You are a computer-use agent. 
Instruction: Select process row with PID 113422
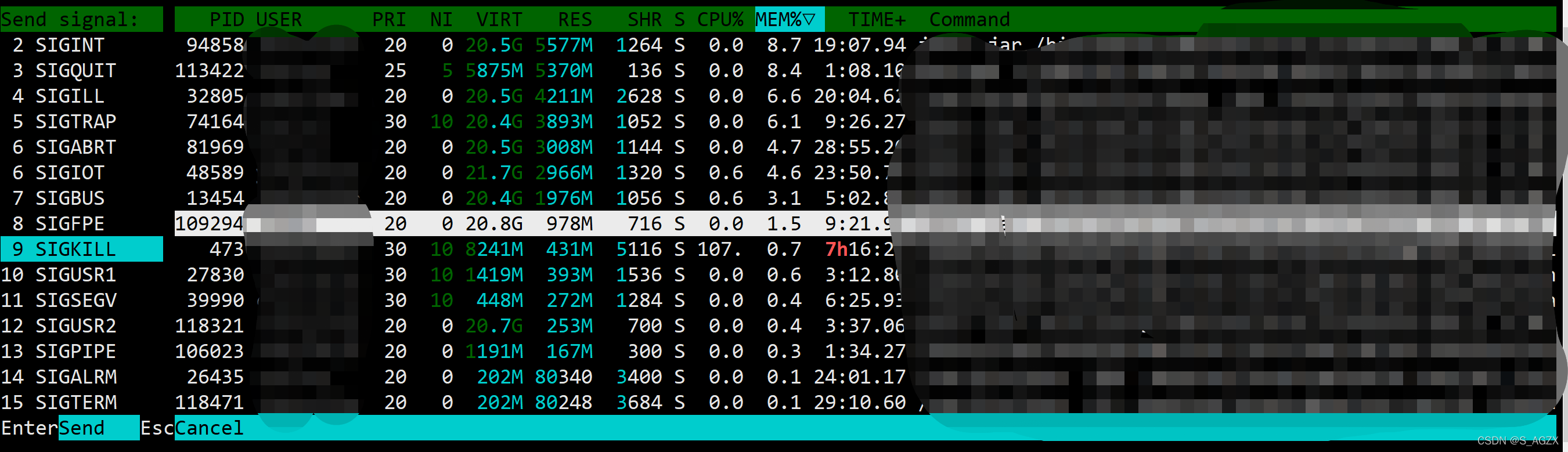pos(865,71)
